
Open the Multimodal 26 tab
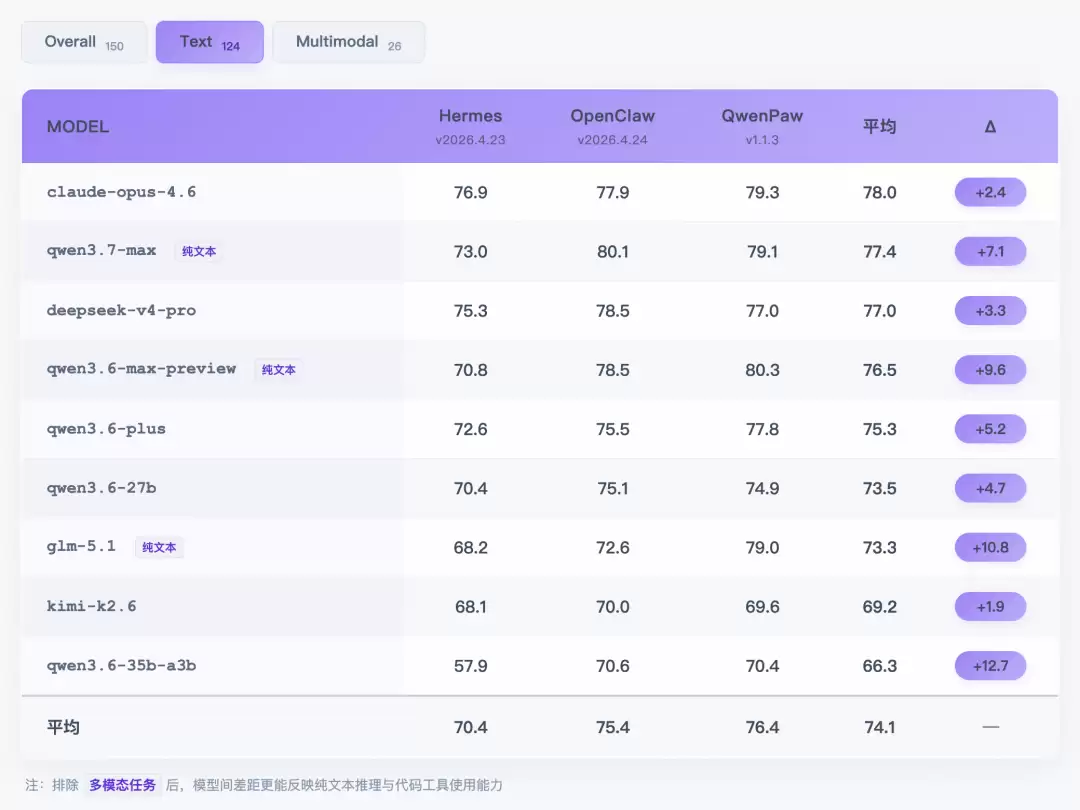tap(349, 42)
